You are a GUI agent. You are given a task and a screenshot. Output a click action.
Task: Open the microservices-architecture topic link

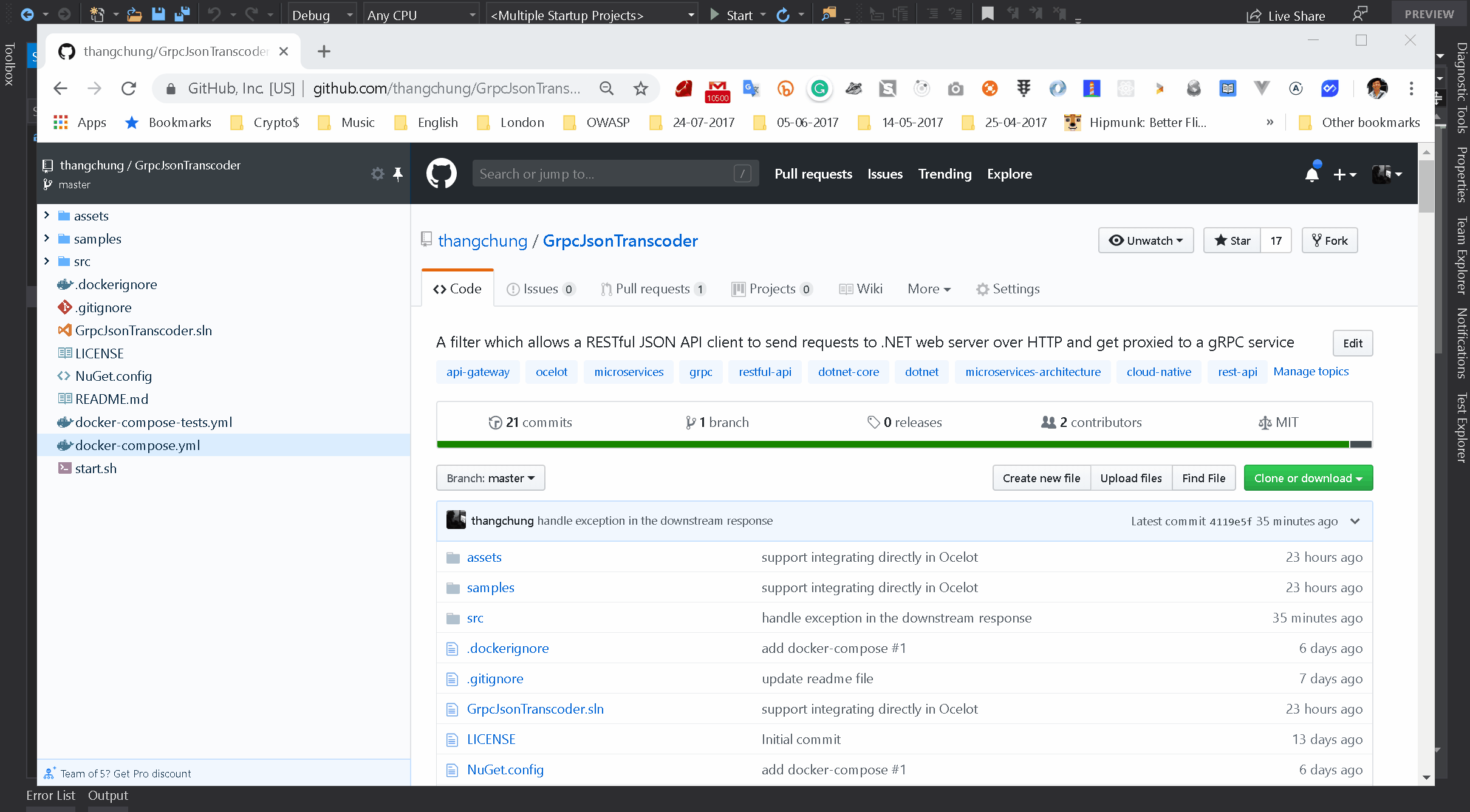[x=1032, y=372]
